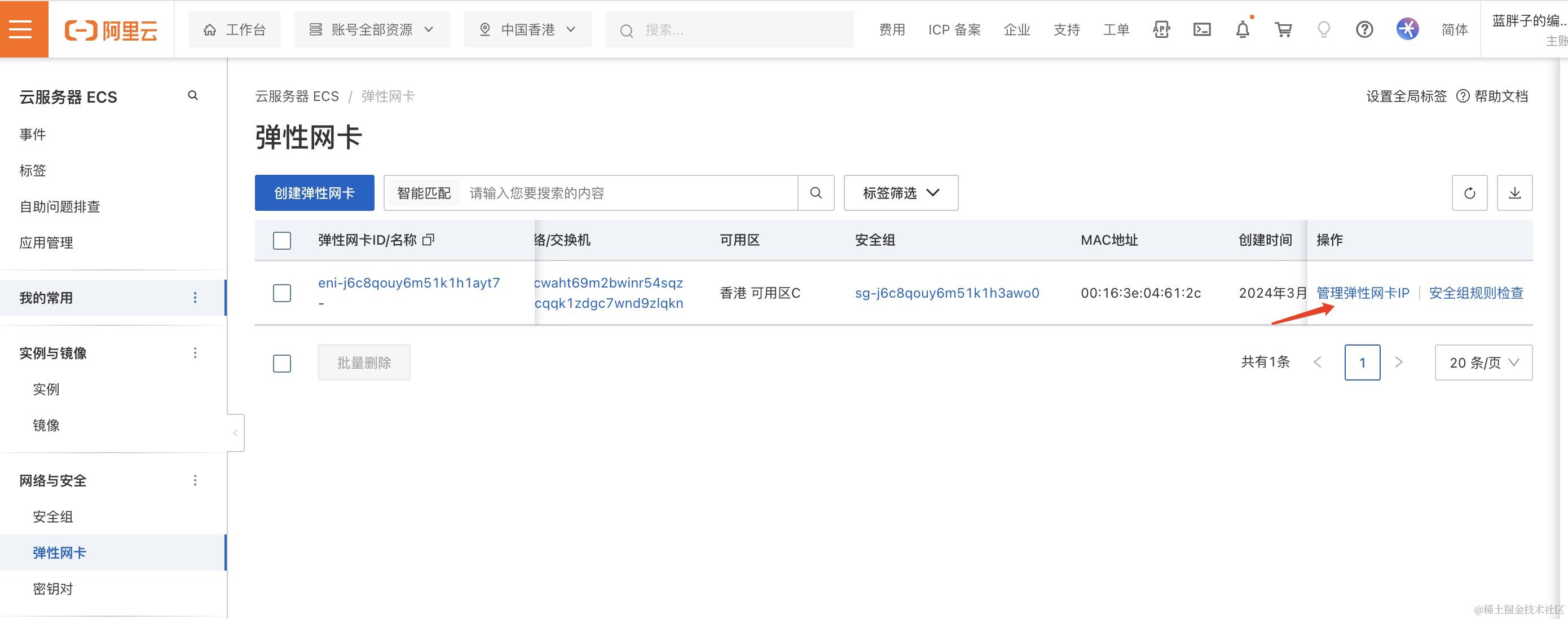Launch Cloud Shell terminal icon
The width and height of the screenshot is (1568, 619).
1201,29
